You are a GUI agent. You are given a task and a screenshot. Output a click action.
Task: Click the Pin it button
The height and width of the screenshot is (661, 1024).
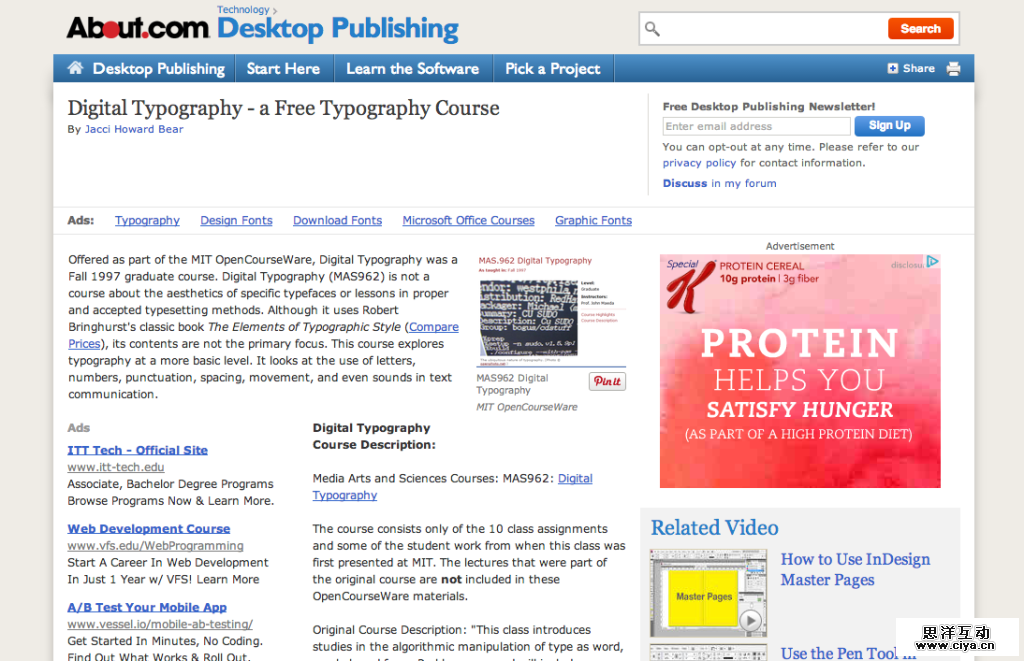pyautogui.click(x=607, y=381)
